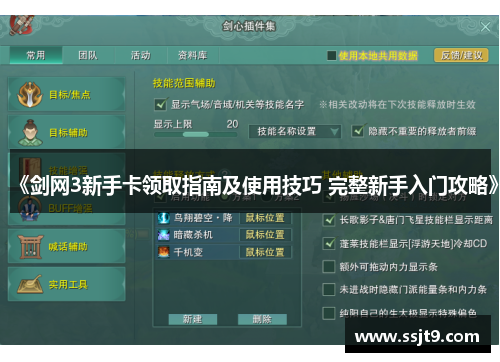Toggle 蓬莱技能栏显示[浮游天地]冷却CD checkbox
The height and width of the screenshot is (362, 500).
point(329,243)
